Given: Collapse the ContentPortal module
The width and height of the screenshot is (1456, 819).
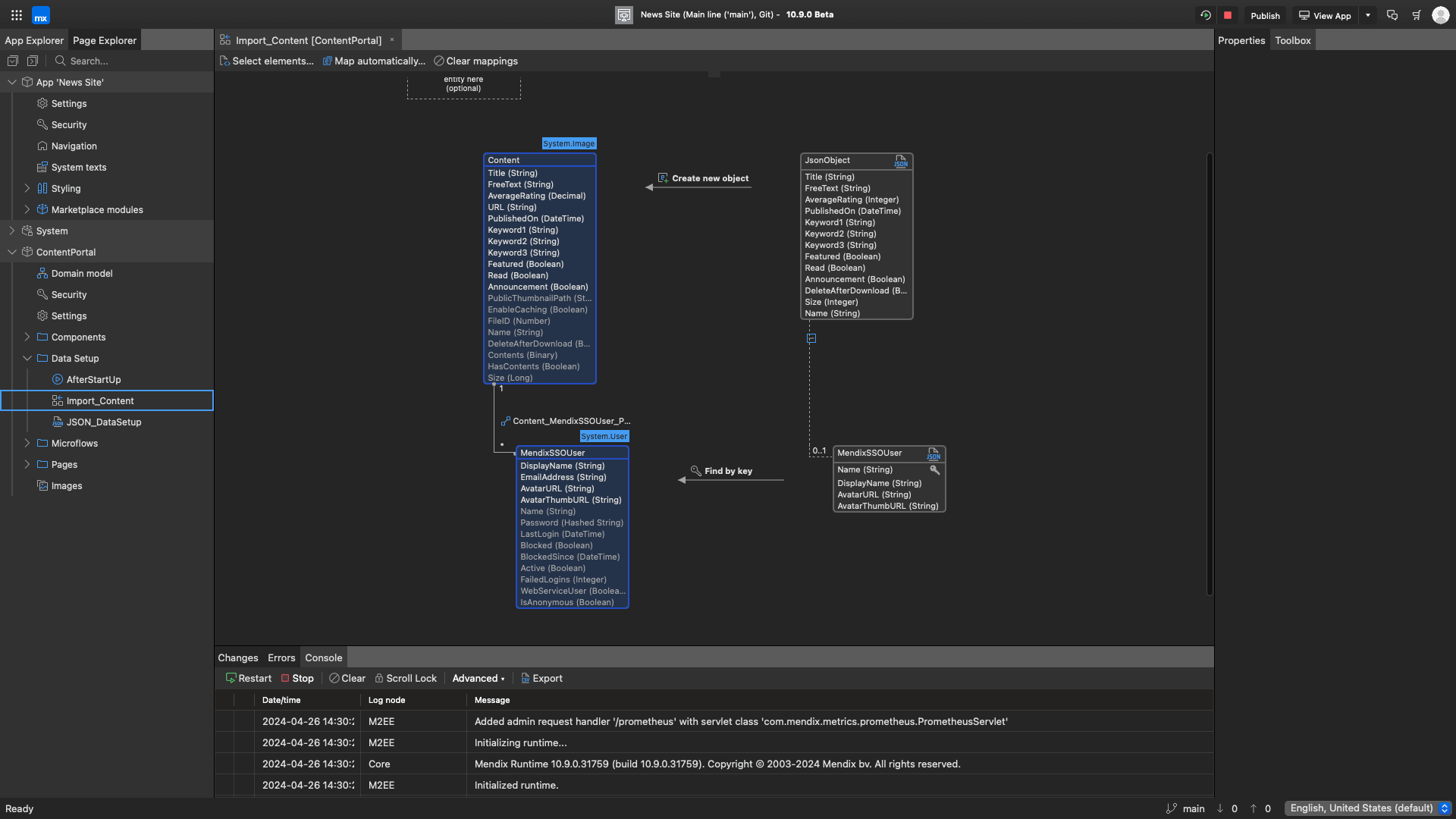Looking at the screenshot, I should click(x=12, y=252).
